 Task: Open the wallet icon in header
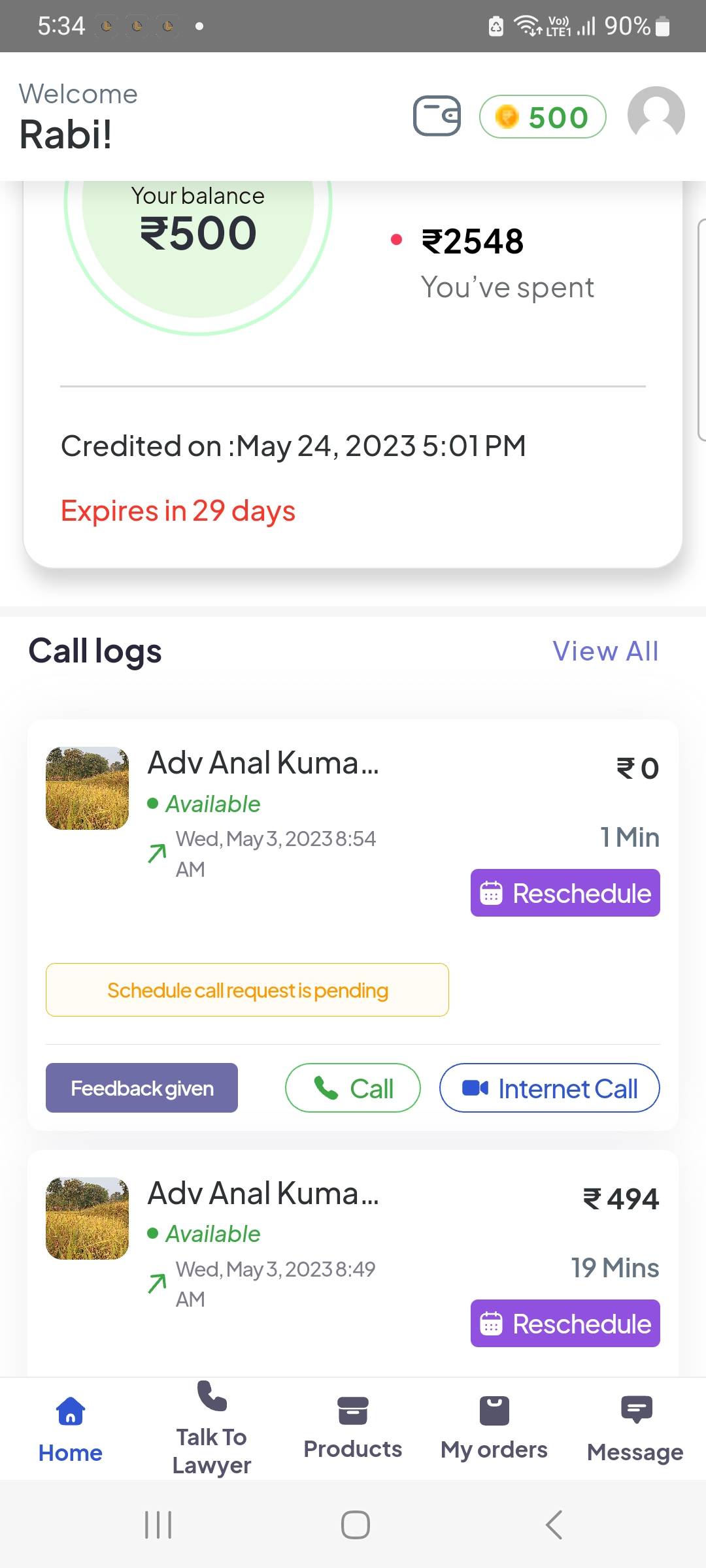point(437,116)
